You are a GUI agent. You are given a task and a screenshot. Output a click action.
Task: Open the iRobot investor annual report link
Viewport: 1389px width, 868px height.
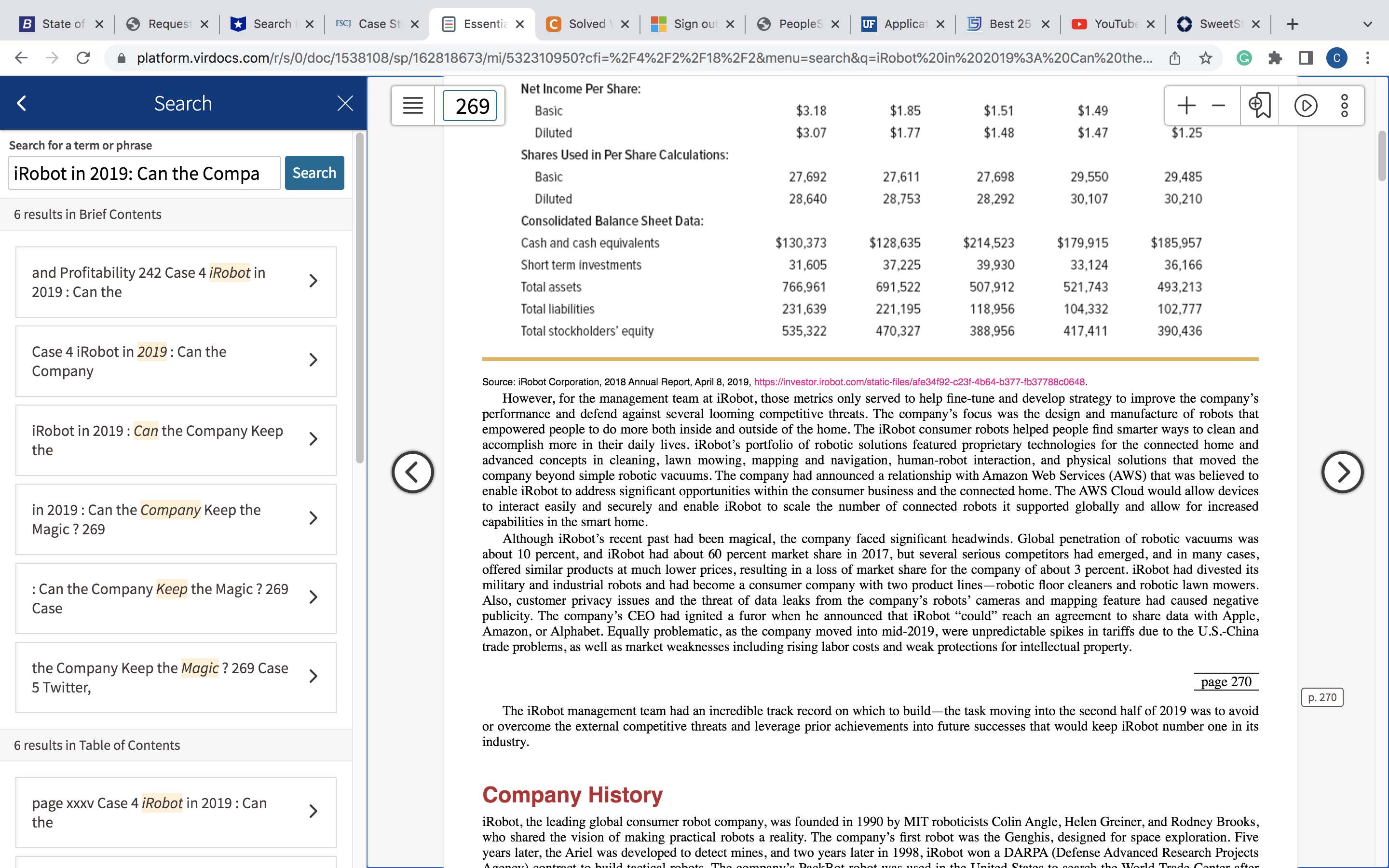[919, 382]
